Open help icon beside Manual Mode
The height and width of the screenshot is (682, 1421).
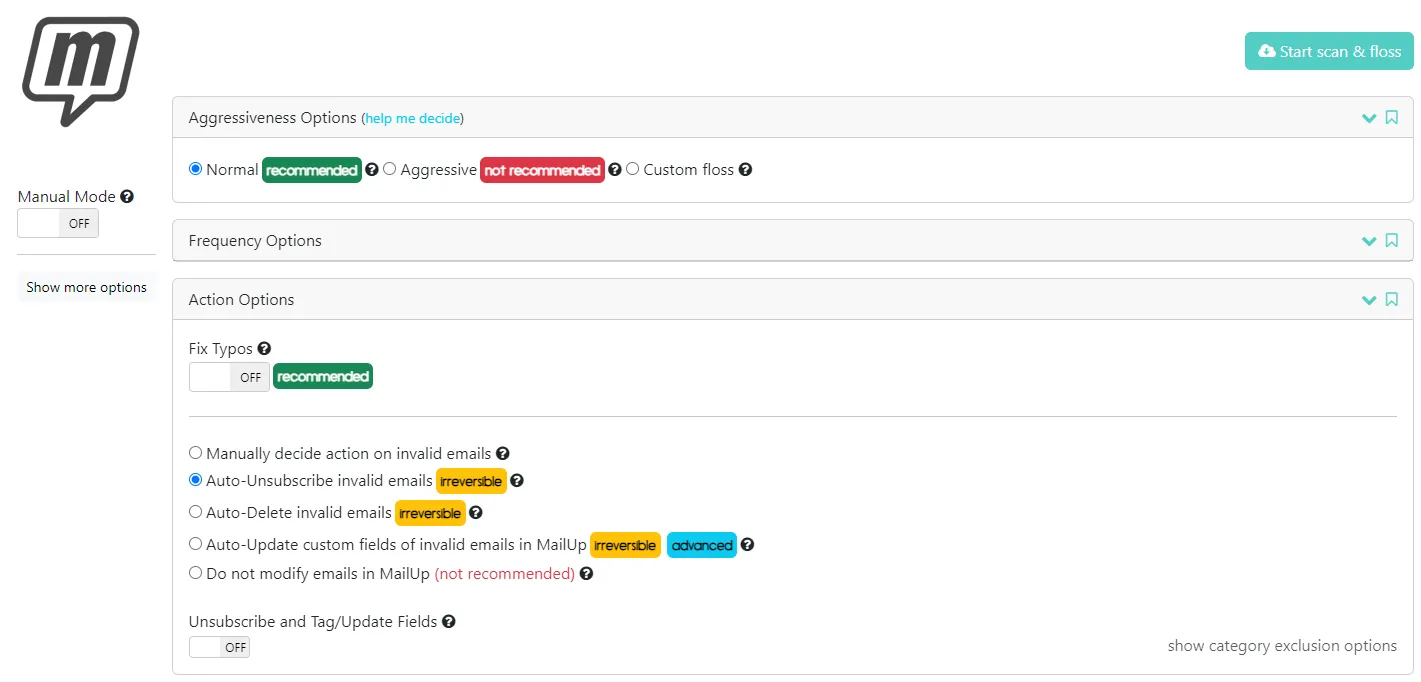(x=127, y=197)
